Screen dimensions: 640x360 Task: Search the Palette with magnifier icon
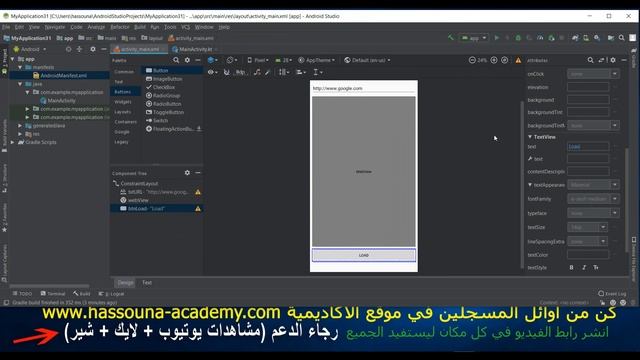(176, 60)
